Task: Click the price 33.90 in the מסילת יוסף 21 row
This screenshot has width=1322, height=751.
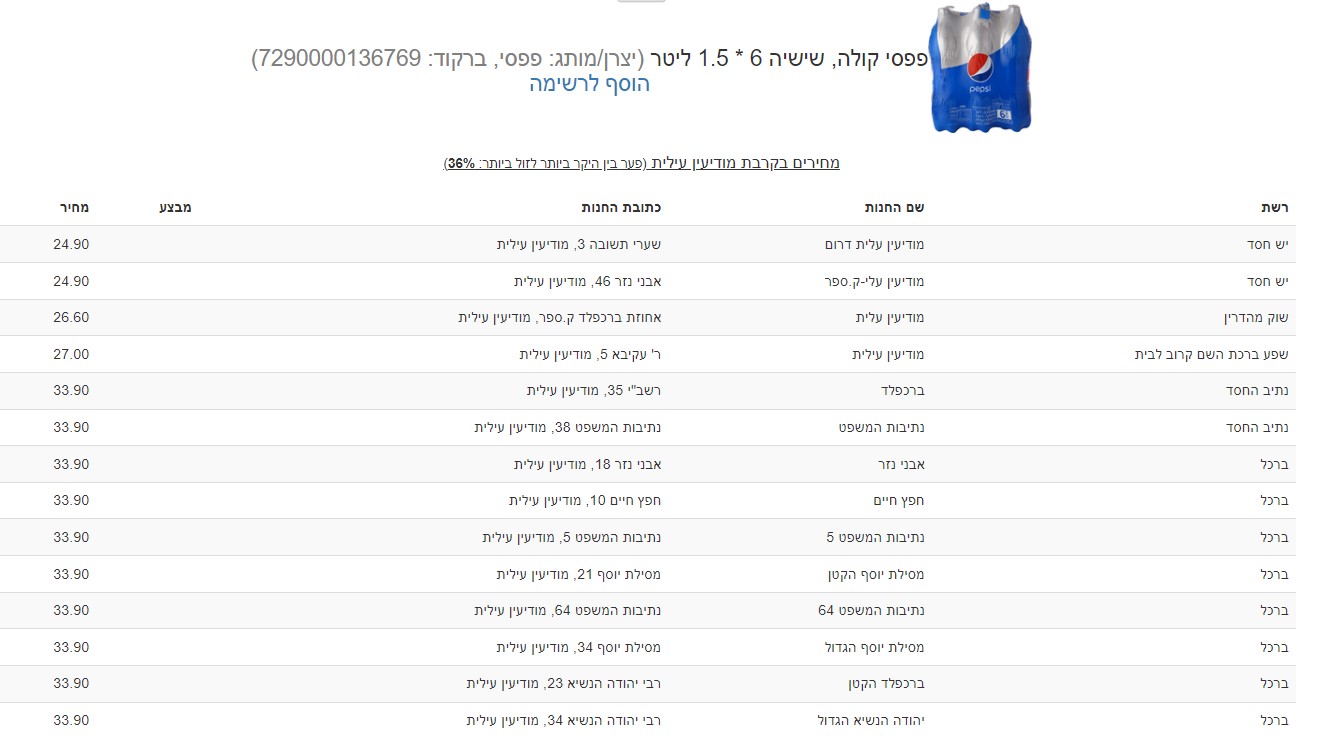Action: pos(71,575)
